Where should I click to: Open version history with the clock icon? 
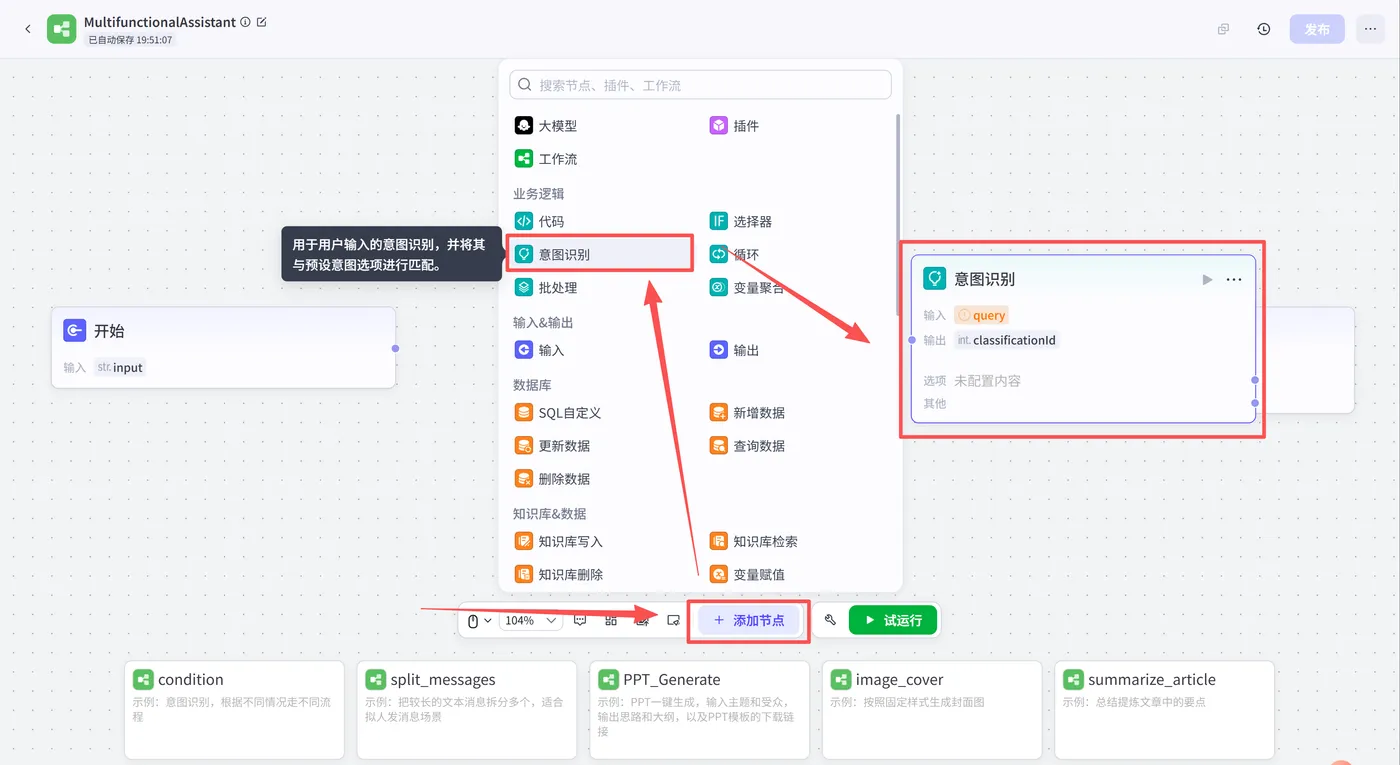1263,29
